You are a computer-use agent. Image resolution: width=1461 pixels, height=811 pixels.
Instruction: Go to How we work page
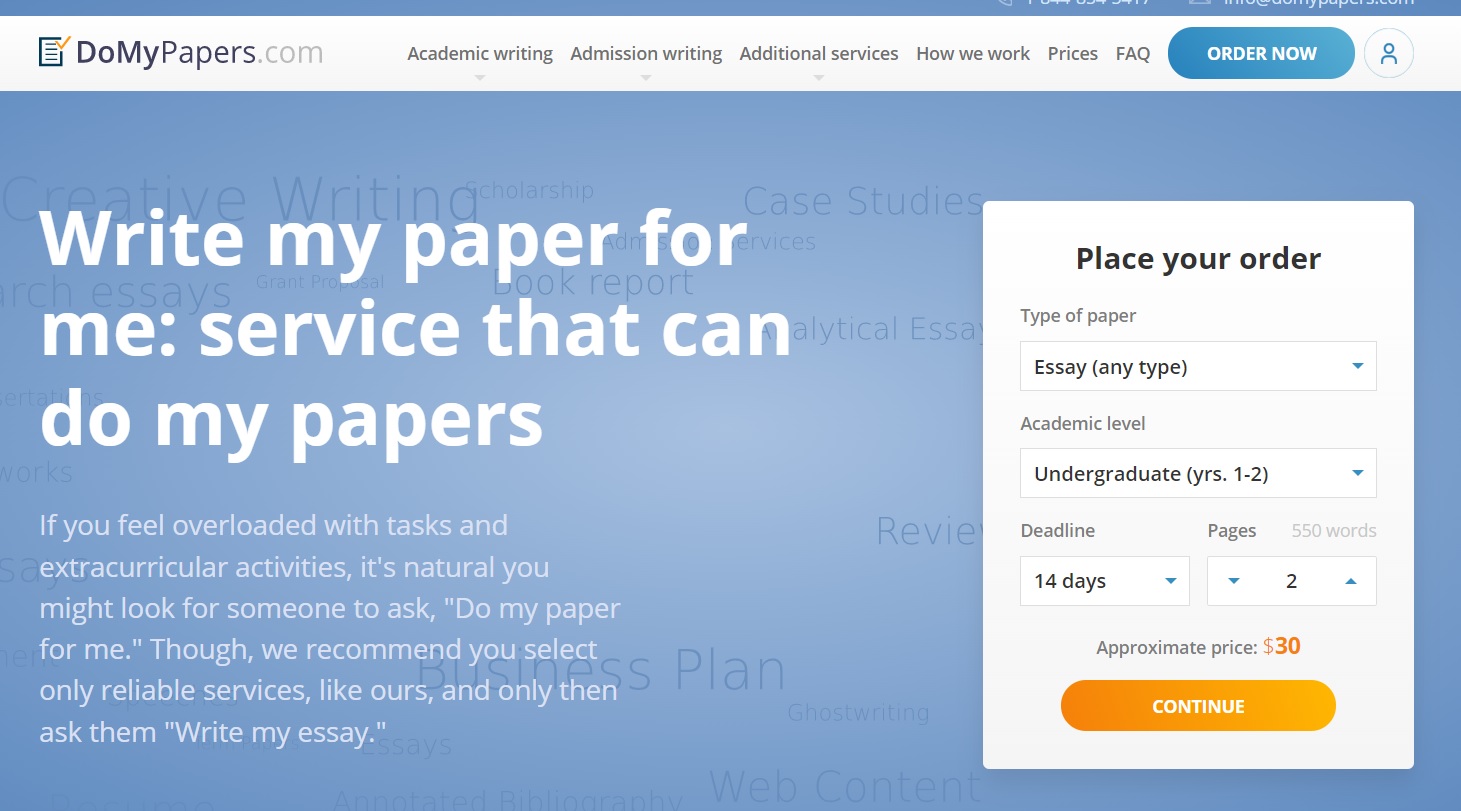pyautogui.click(x=973, y=53)
